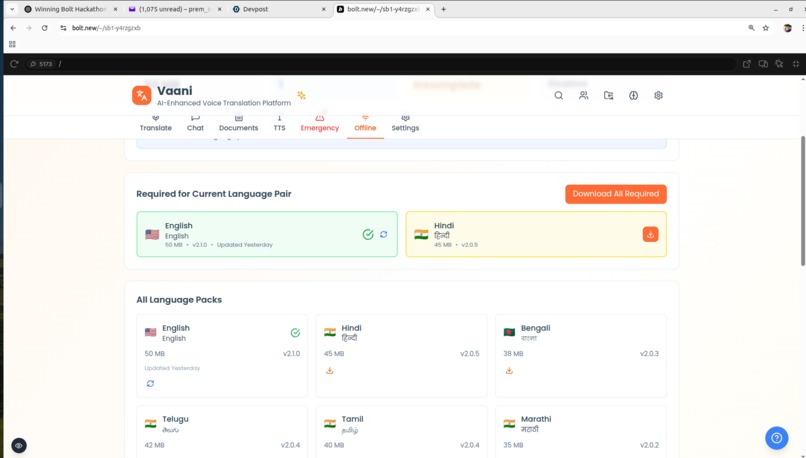Open Chrome profile avatar
This screenshot has width=806, height=458.
pyautogui.click(x=787, y=28)
